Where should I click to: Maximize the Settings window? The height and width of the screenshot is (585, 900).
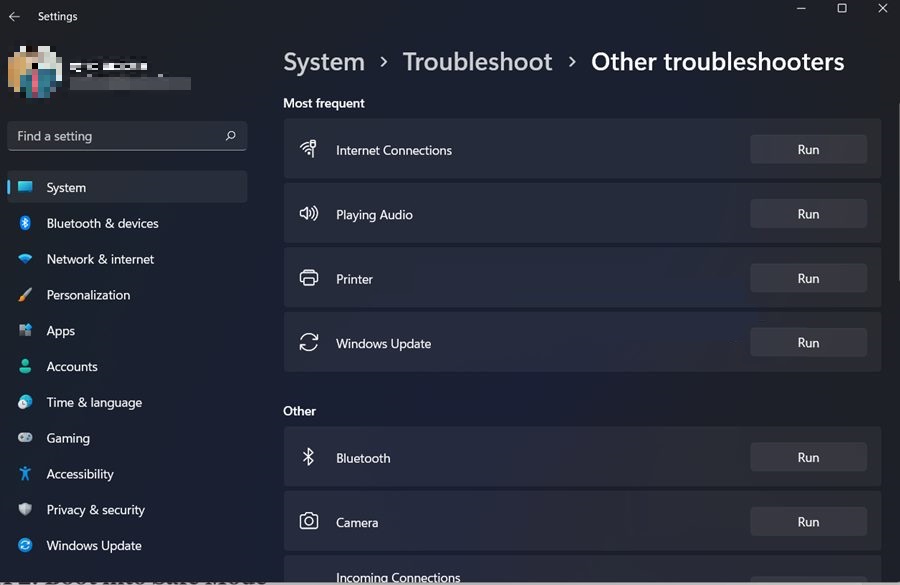pyautogui.click(x=841, y=8)
